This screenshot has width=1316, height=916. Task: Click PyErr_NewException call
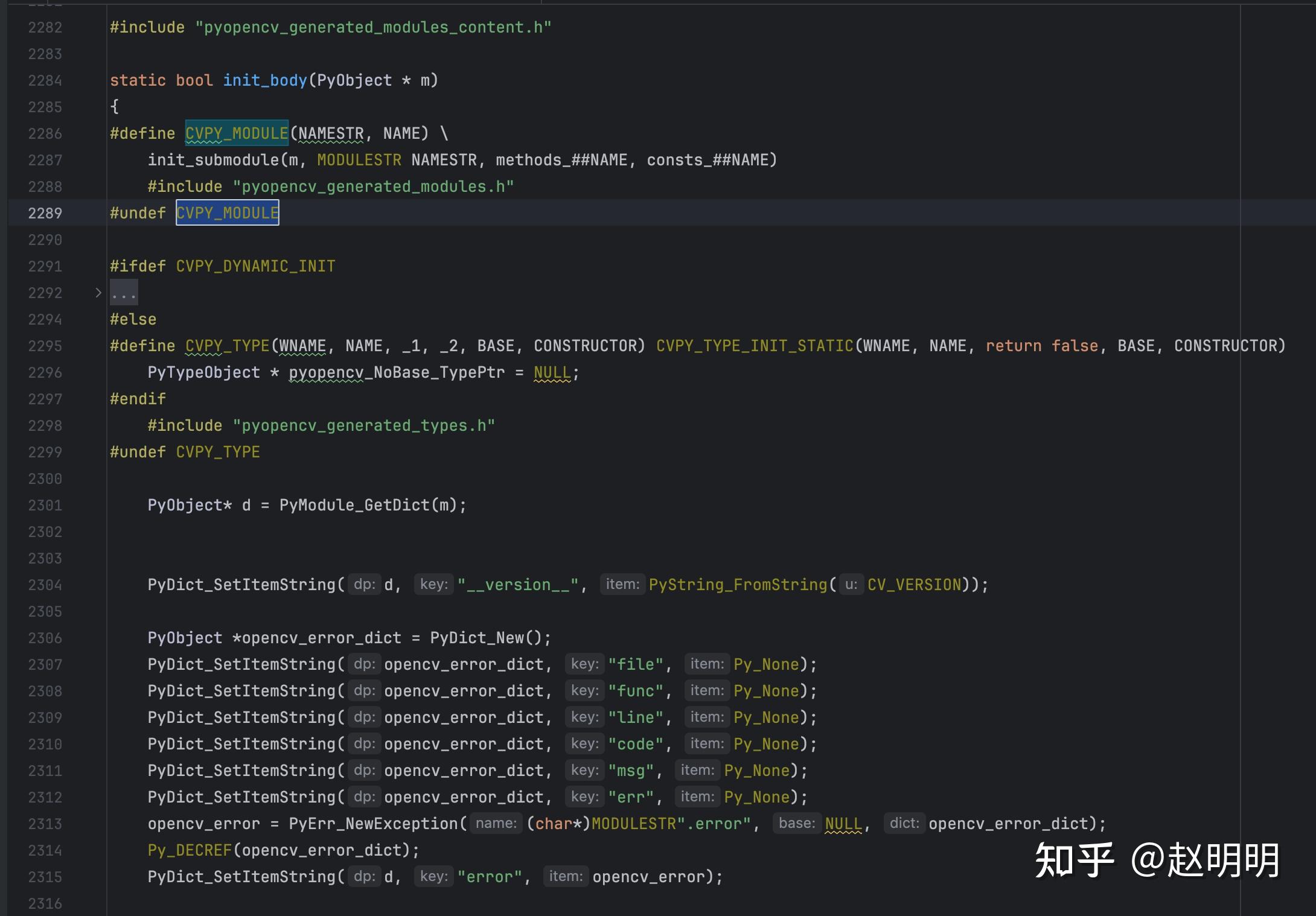[x=373, y=824]
